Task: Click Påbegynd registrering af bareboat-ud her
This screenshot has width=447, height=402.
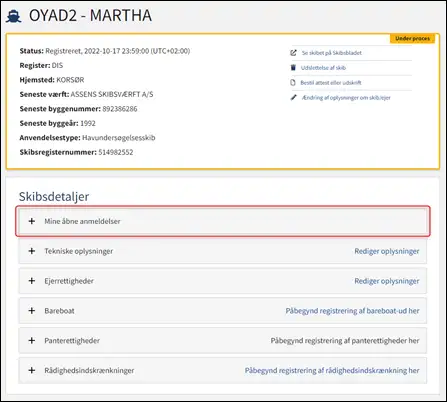Action: pyautogui.click(x=352, y=311)
